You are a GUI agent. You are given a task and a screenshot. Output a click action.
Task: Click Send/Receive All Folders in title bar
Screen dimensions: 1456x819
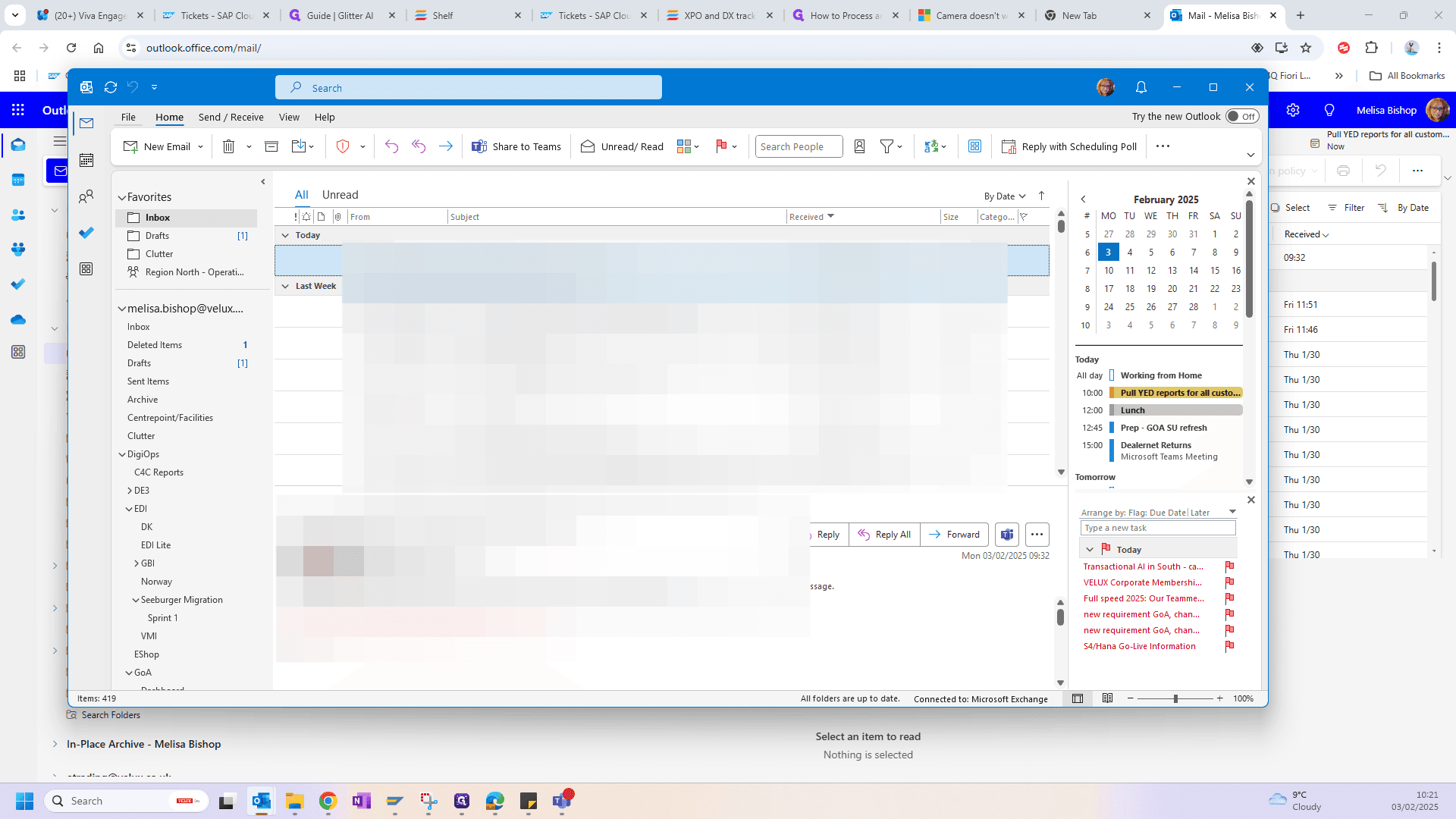tap(111, 87)
